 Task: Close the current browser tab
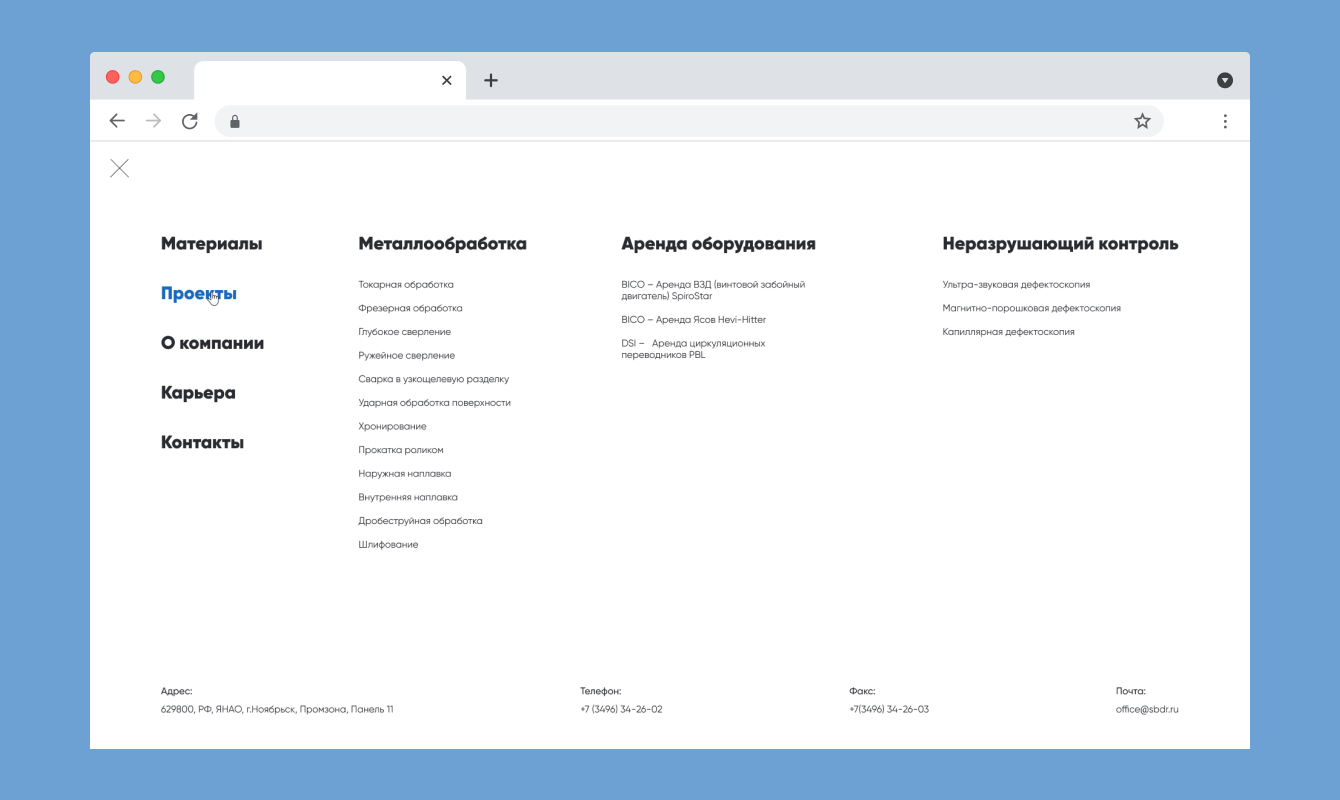(447, 80)
